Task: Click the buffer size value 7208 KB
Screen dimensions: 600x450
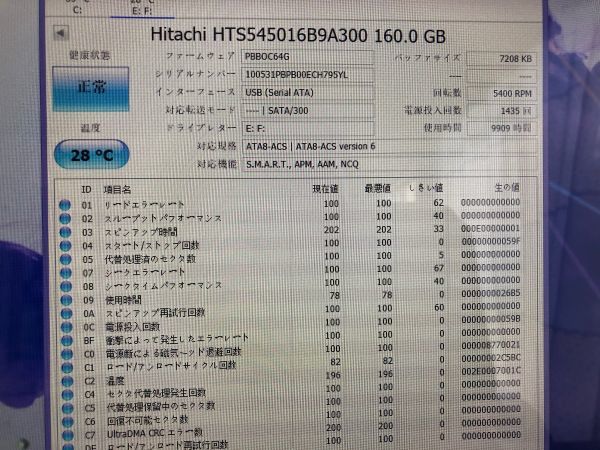Action: point(501,59)
